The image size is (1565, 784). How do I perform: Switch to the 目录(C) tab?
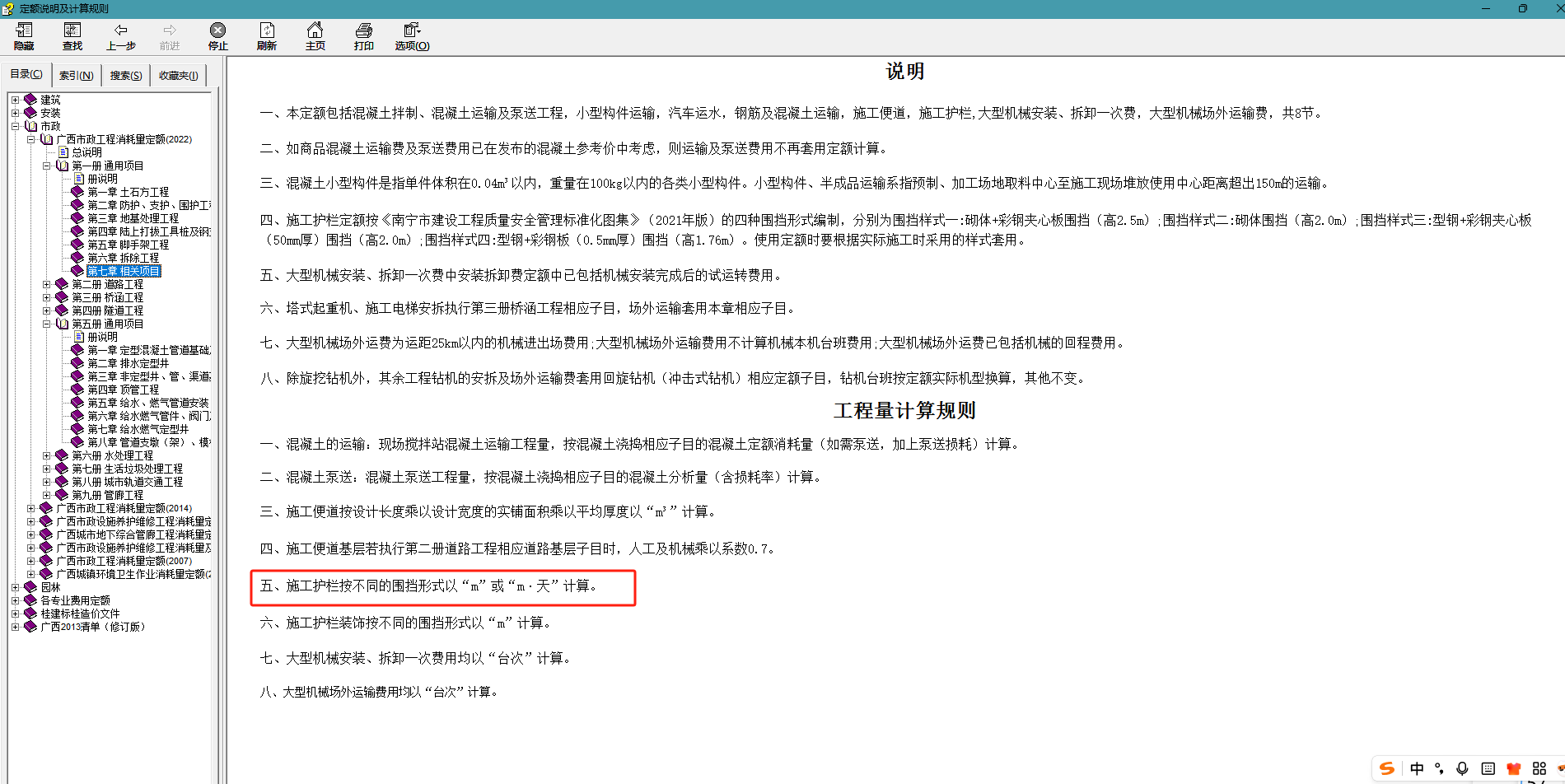pos(26,74)
